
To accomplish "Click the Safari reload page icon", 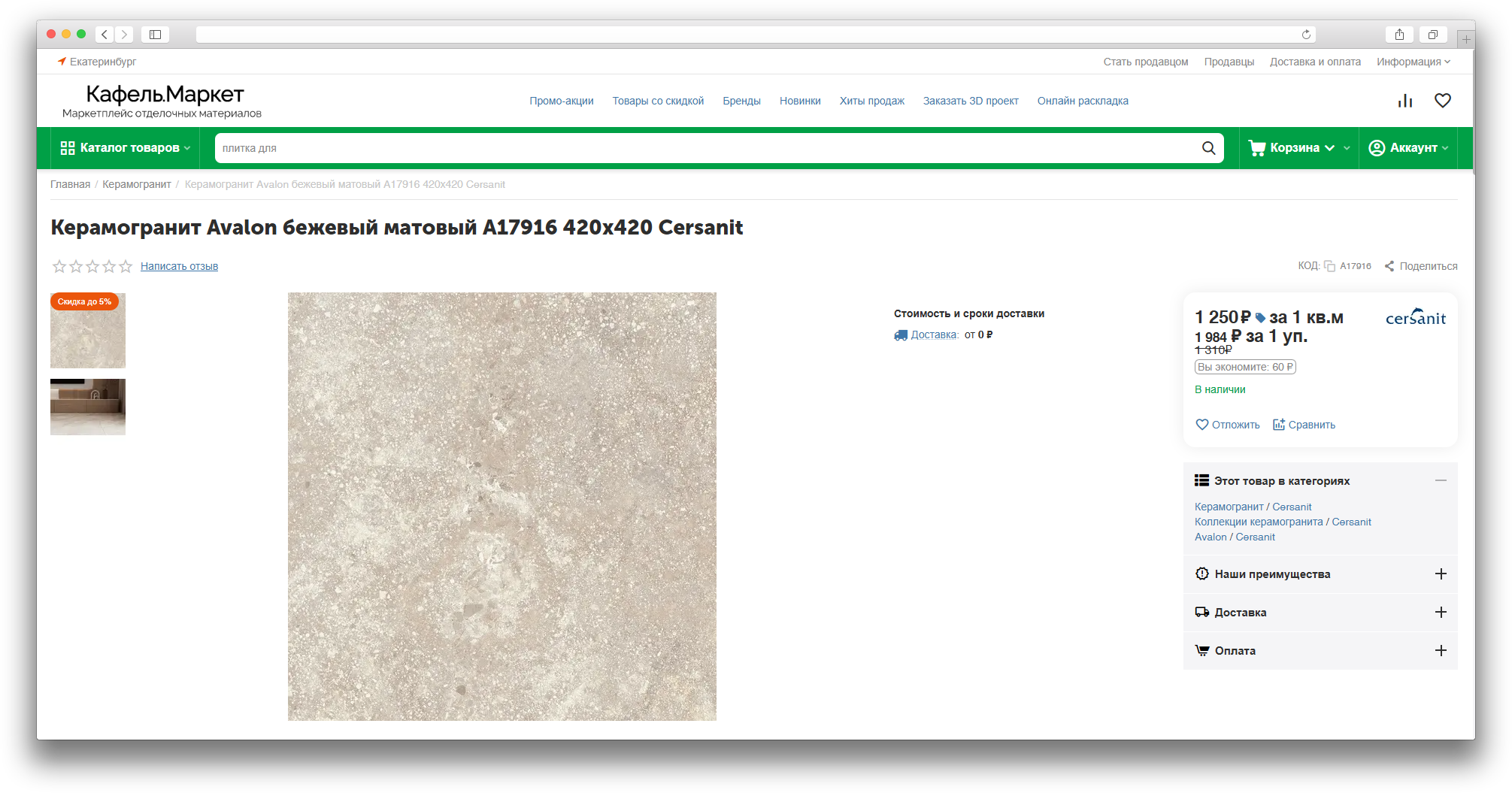I will click(1306, 35).
